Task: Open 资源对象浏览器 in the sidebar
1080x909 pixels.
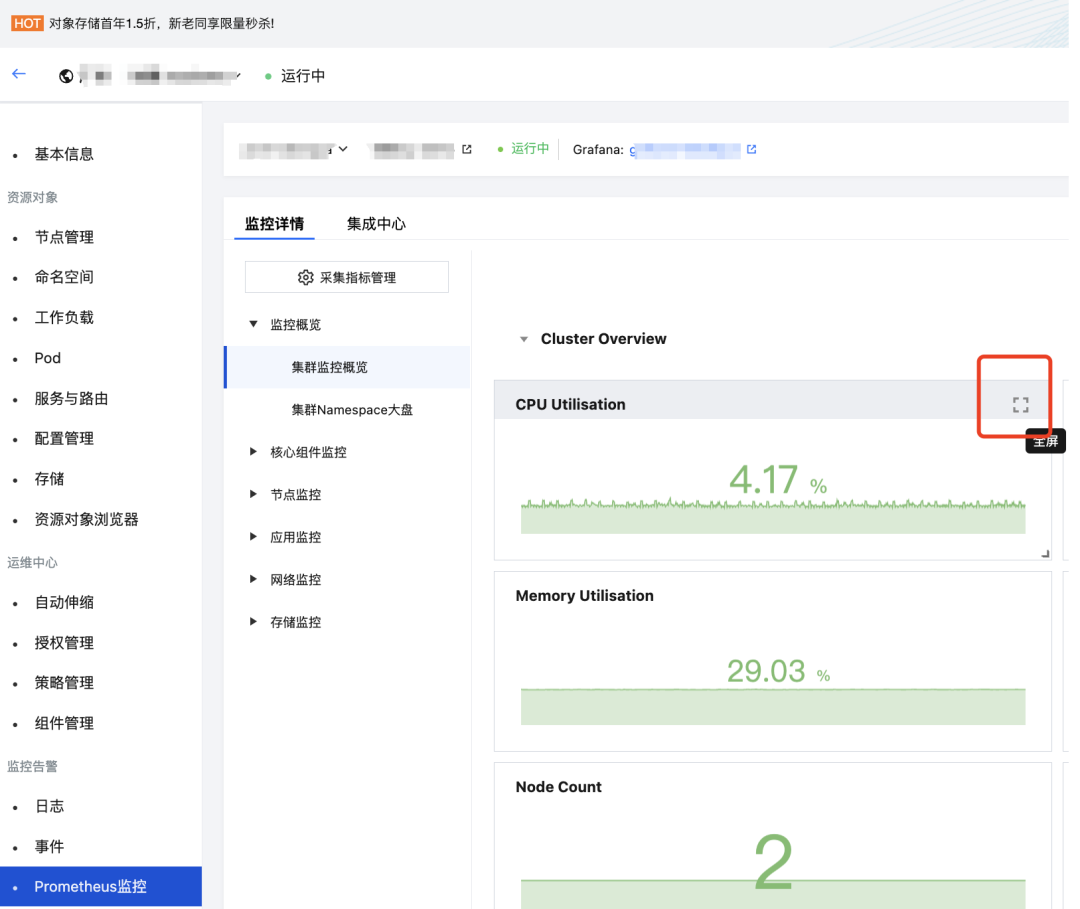Action: (x=87, y=520)
